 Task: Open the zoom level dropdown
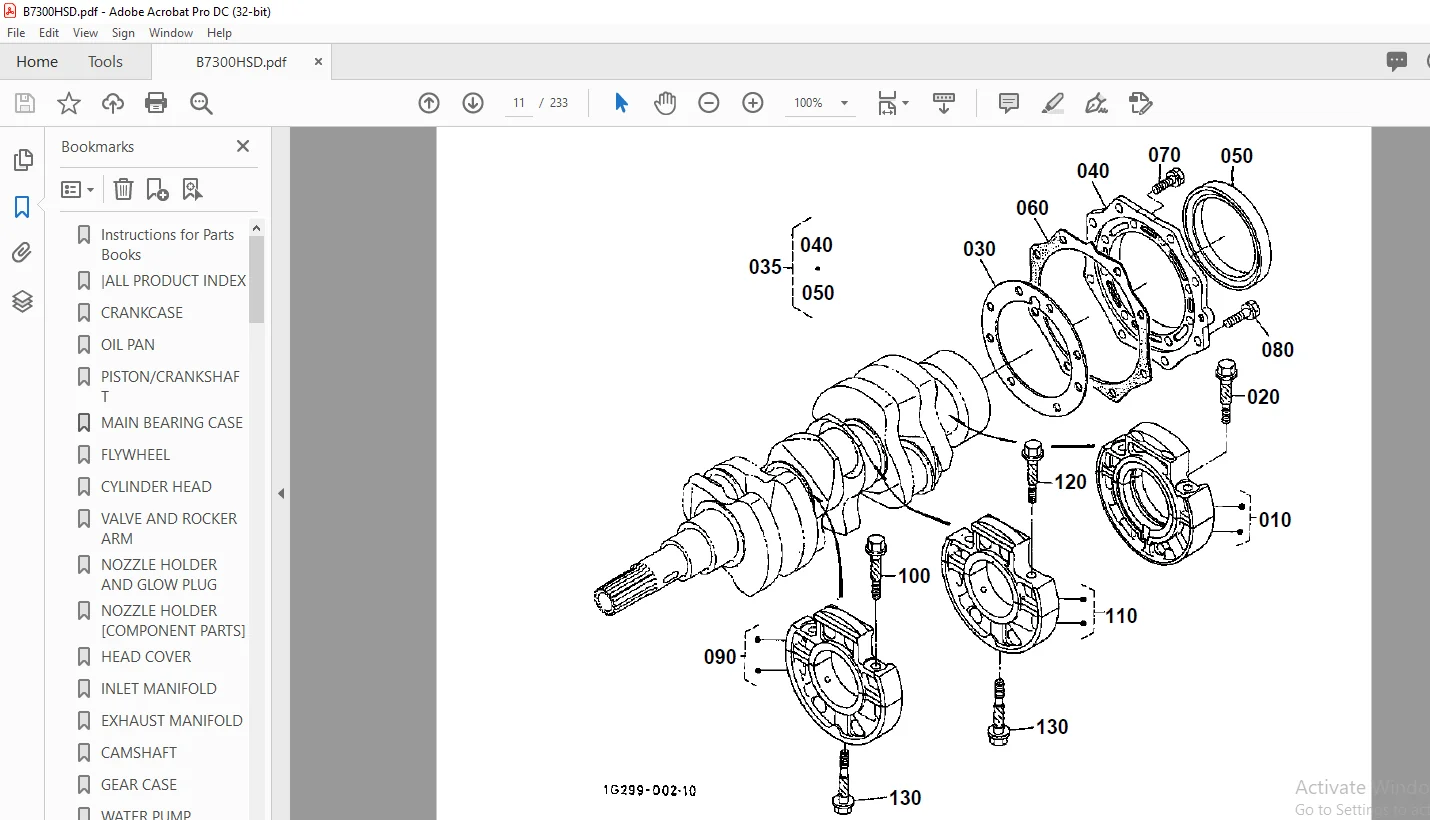point(844,103)
